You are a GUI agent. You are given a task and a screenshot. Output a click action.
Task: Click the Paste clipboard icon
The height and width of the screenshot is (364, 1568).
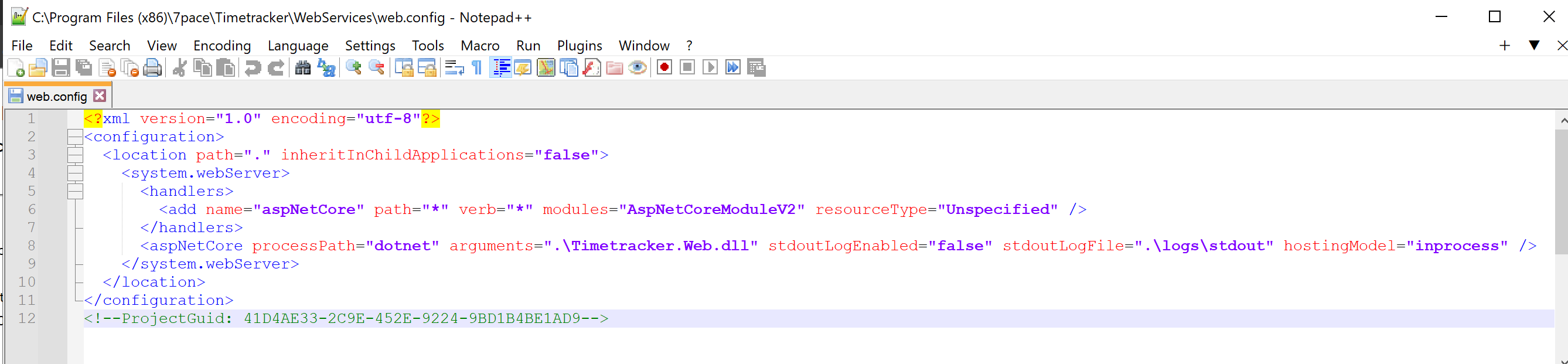tap(226, 67)
